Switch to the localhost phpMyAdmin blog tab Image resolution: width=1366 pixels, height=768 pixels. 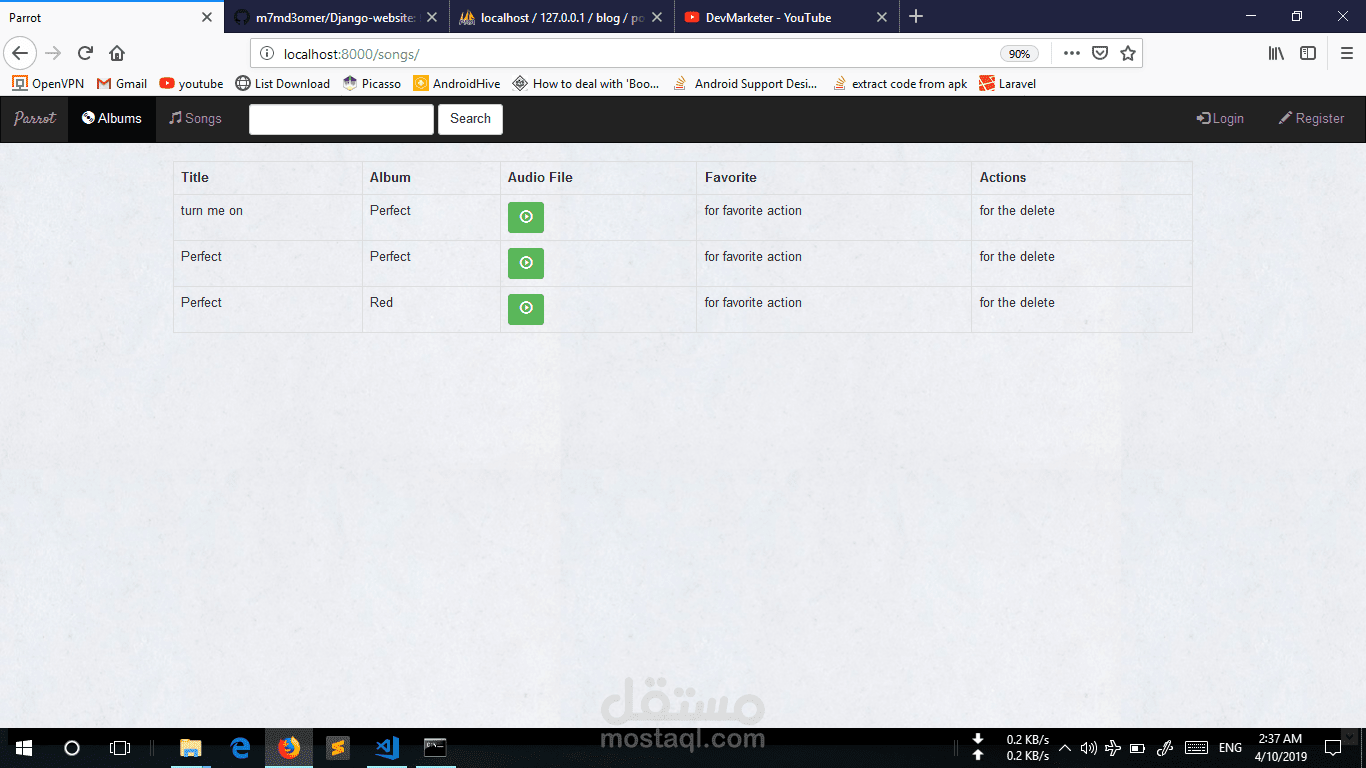tap(560, 17)
